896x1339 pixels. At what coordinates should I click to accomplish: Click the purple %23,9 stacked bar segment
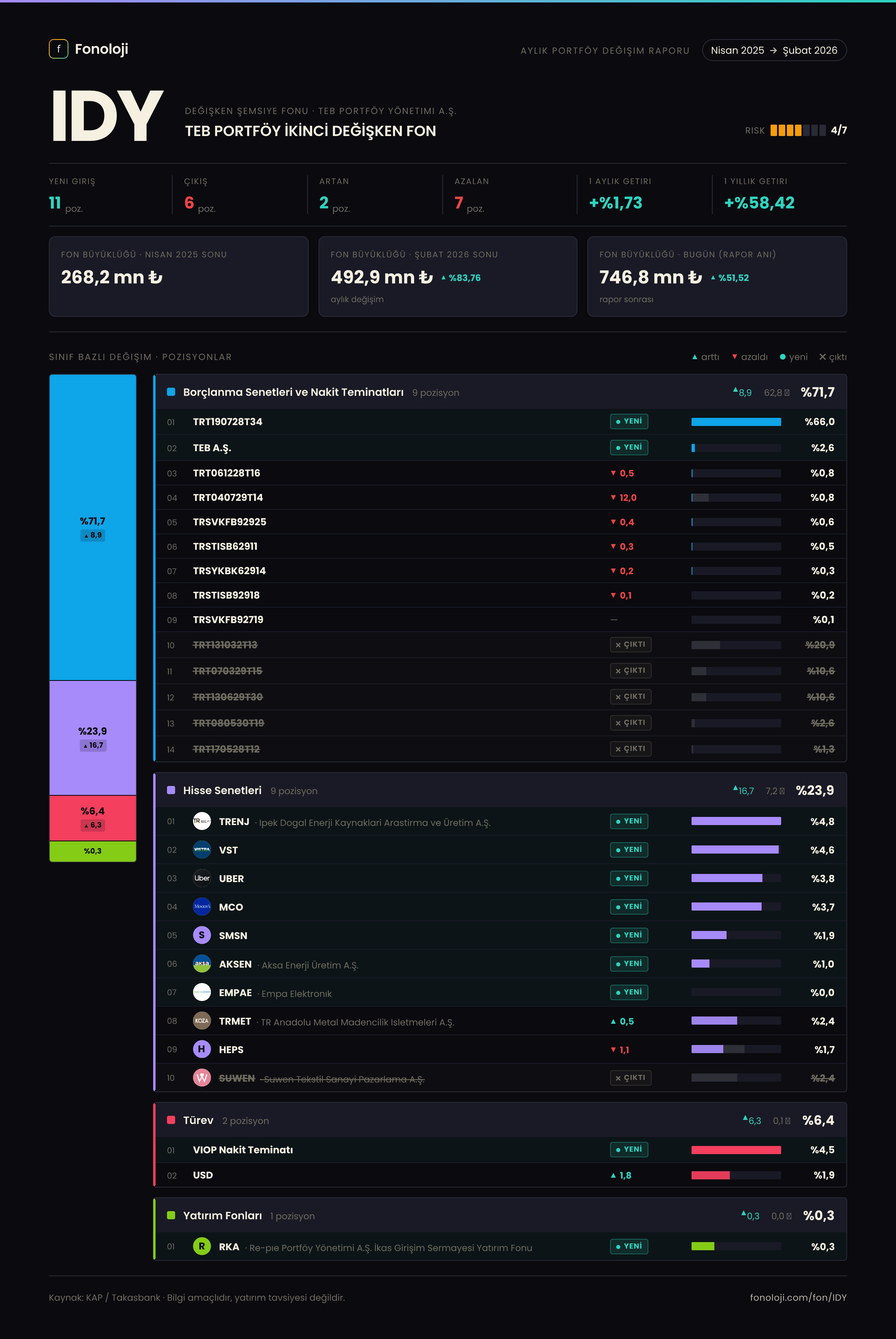point(93,737)
